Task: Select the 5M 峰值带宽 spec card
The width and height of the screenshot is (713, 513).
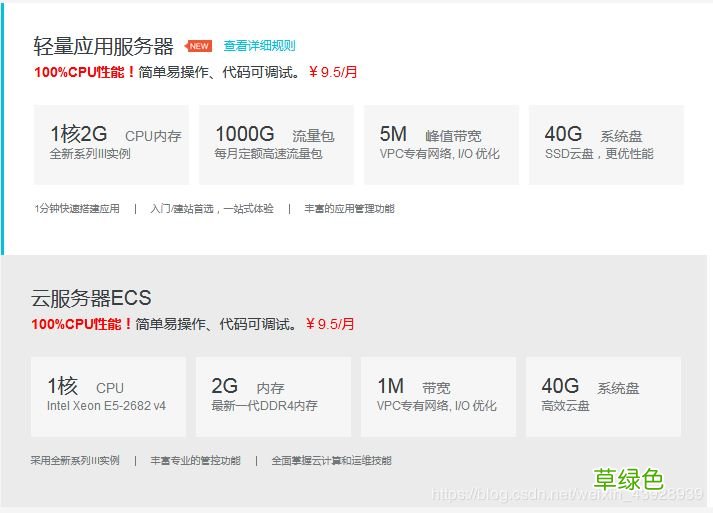Action: coord(442,145)
